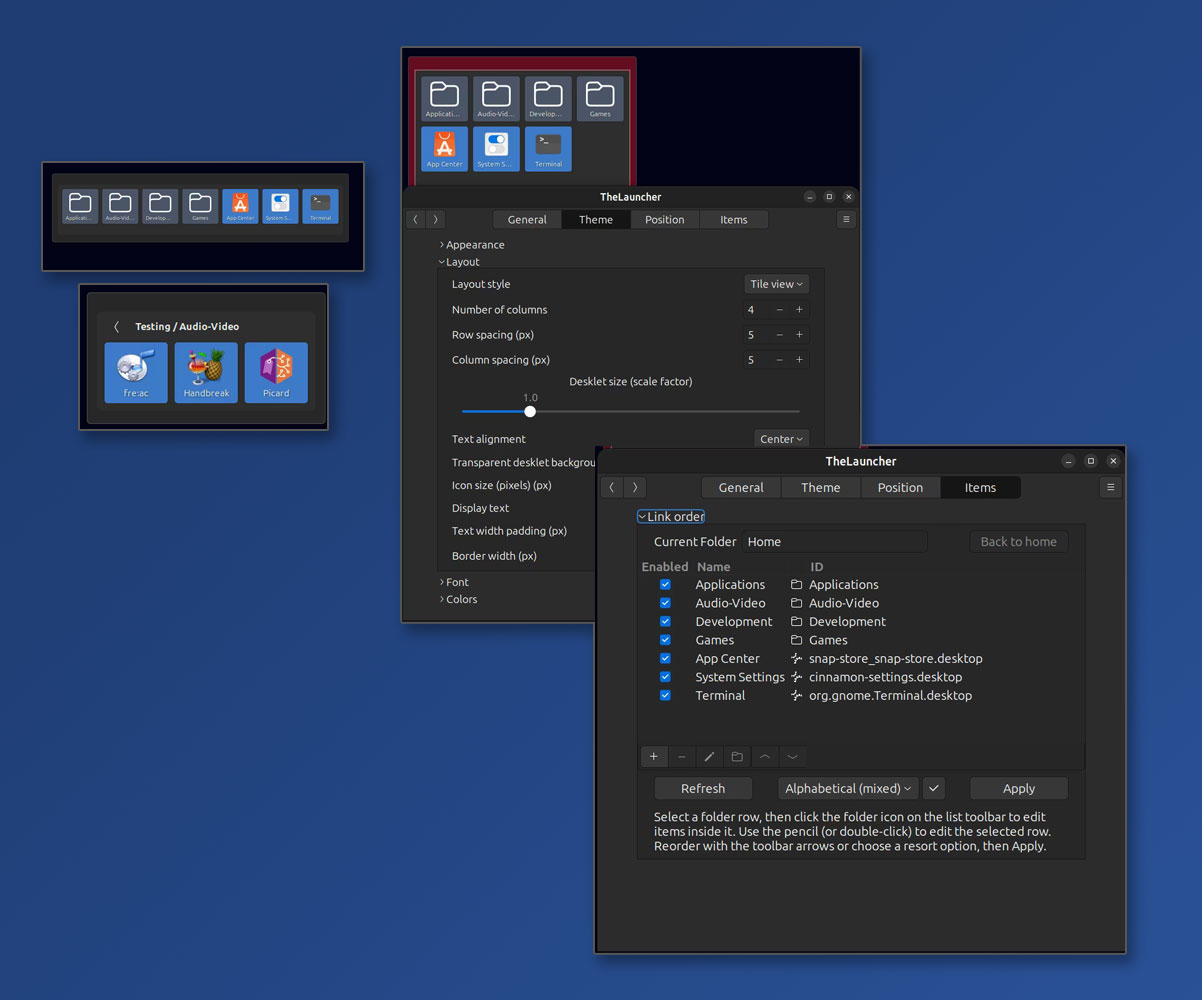Move selected item down in list
1202x1000 pixels.
792,757
